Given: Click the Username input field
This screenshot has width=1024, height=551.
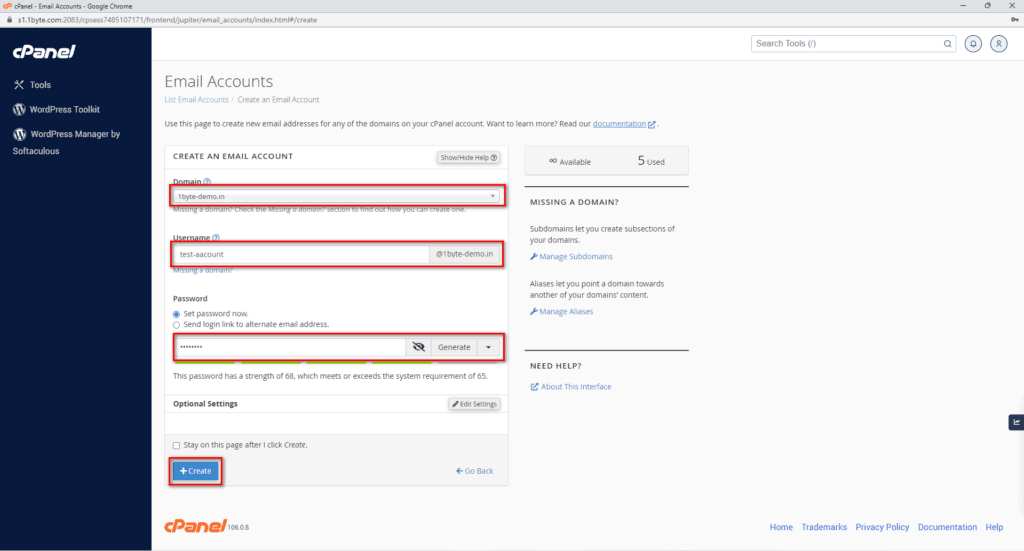Looking at the screenshot, I should tap(301, 254).
